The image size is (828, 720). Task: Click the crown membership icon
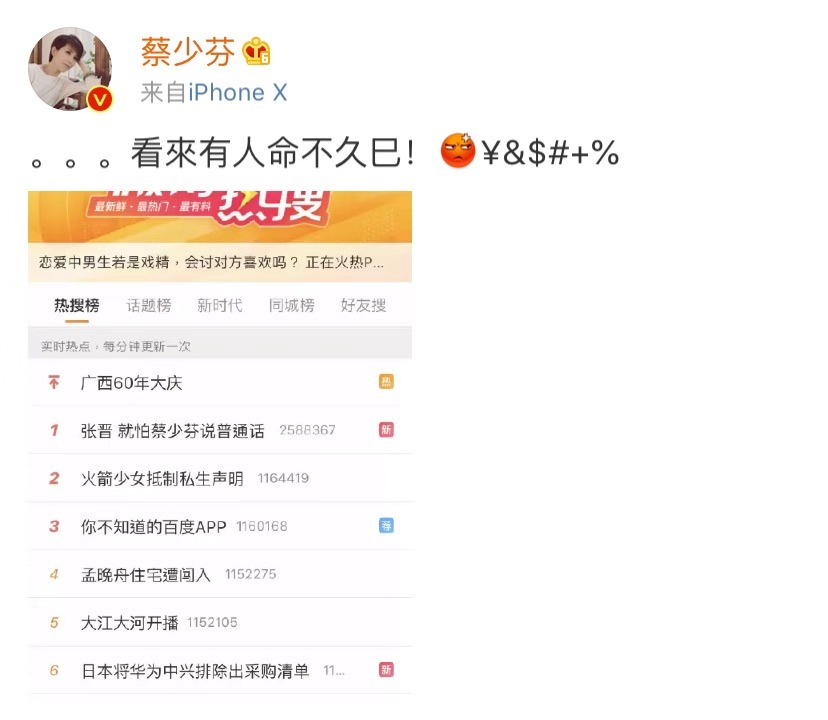coord(256,51)
